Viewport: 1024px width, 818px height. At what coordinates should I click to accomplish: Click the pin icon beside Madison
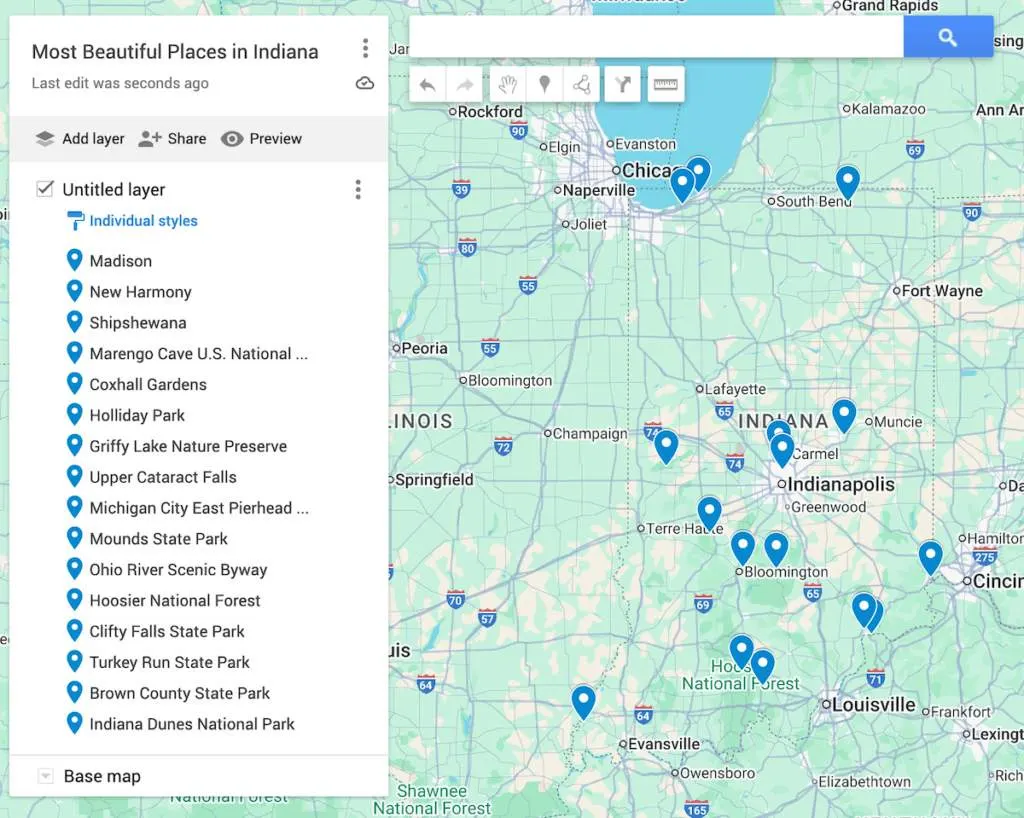pyautogui.click(x=74, y=260)
